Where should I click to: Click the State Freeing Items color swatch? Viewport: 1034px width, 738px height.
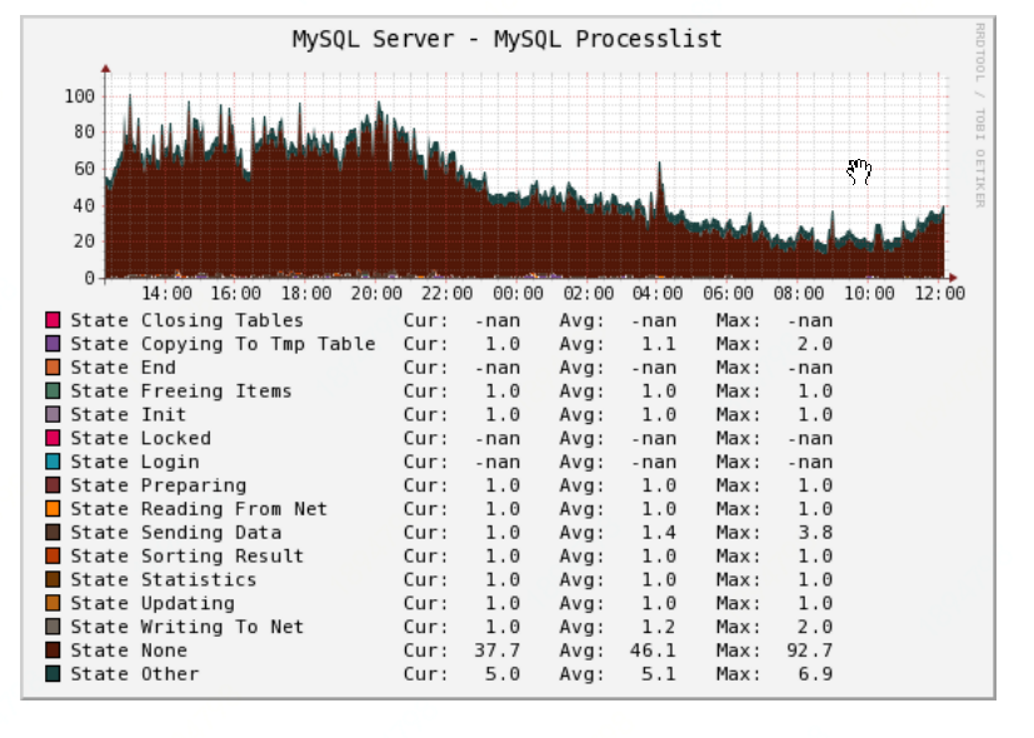coord(53,391)
